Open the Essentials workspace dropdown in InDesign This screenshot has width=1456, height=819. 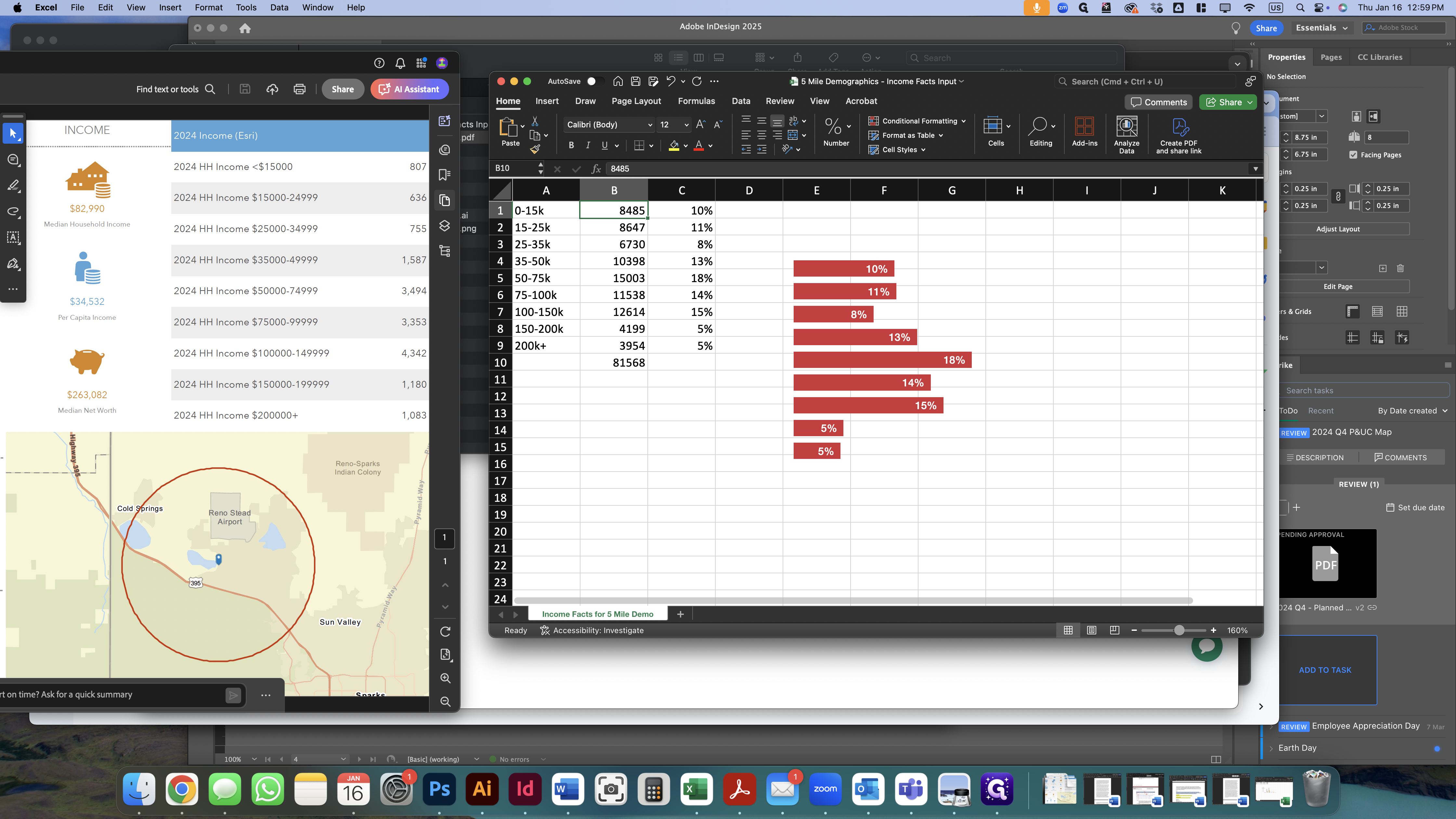tap(1322, 28)
